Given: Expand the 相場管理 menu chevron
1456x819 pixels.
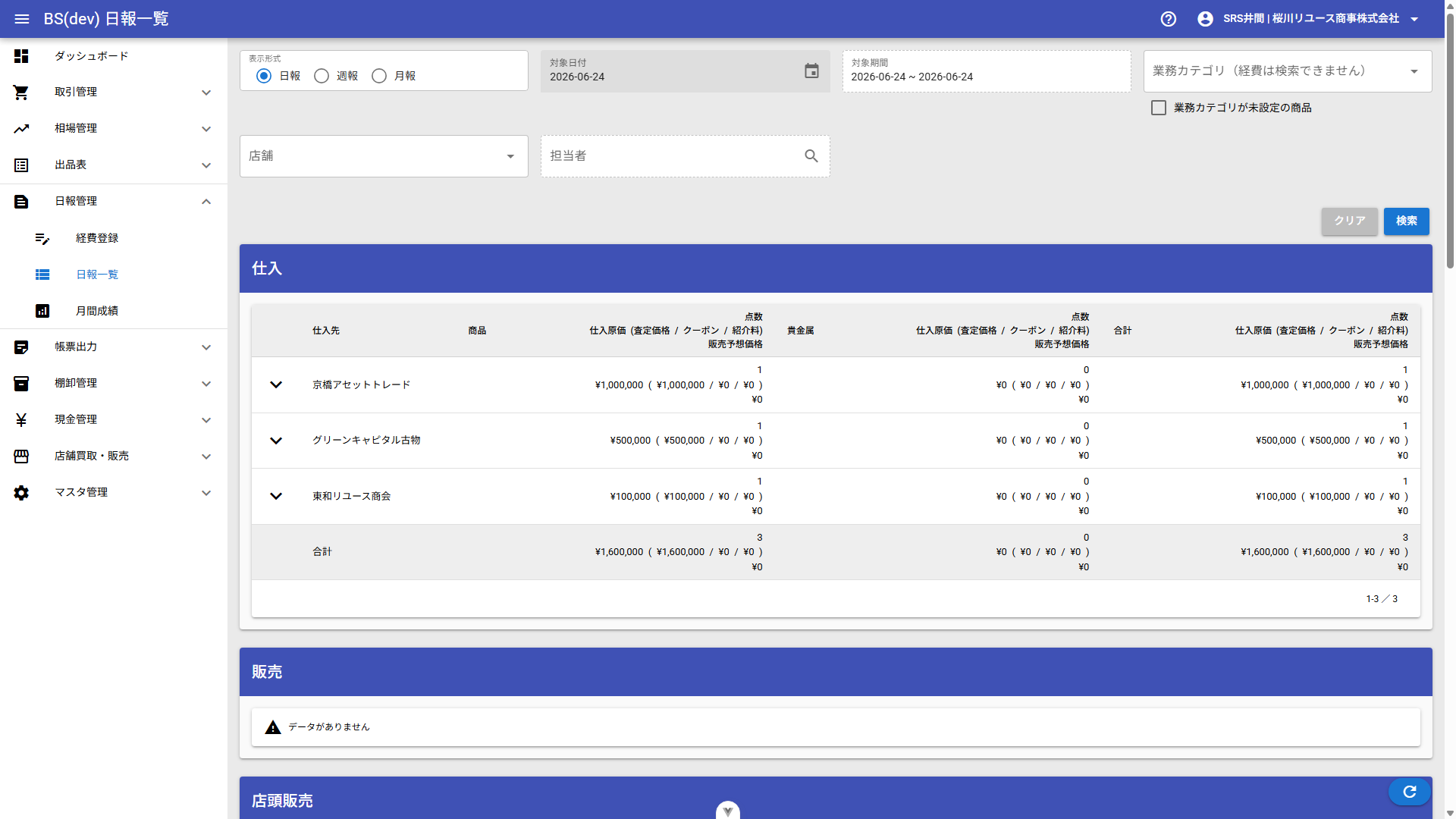Looking at the screenshot, I should (x=206, y=129).
